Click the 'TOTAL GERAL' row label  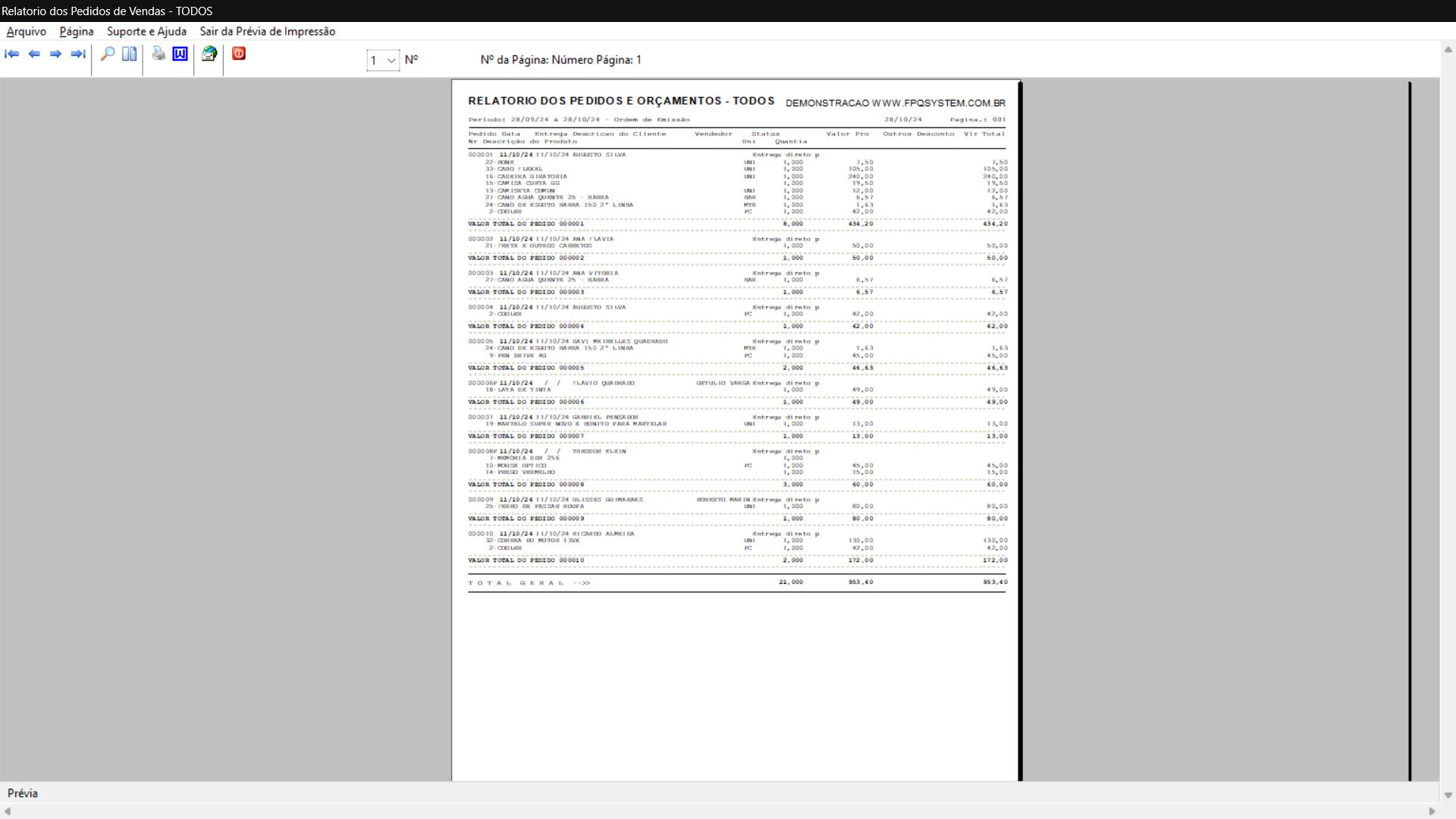pyautogui.click(x=529, y=583)
